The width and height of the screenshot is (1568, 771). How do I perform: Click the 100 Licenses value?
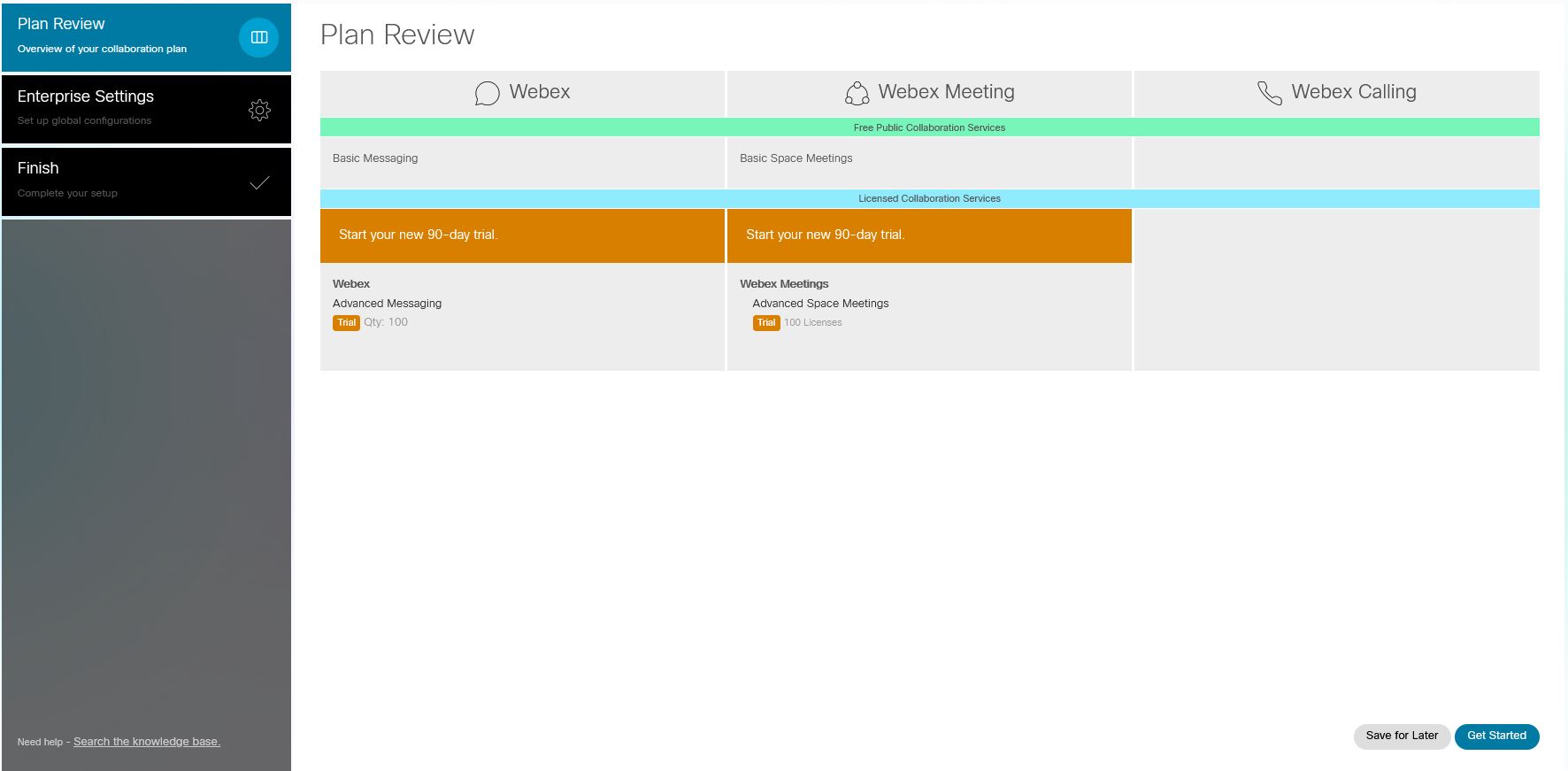[x=812, y=323]
